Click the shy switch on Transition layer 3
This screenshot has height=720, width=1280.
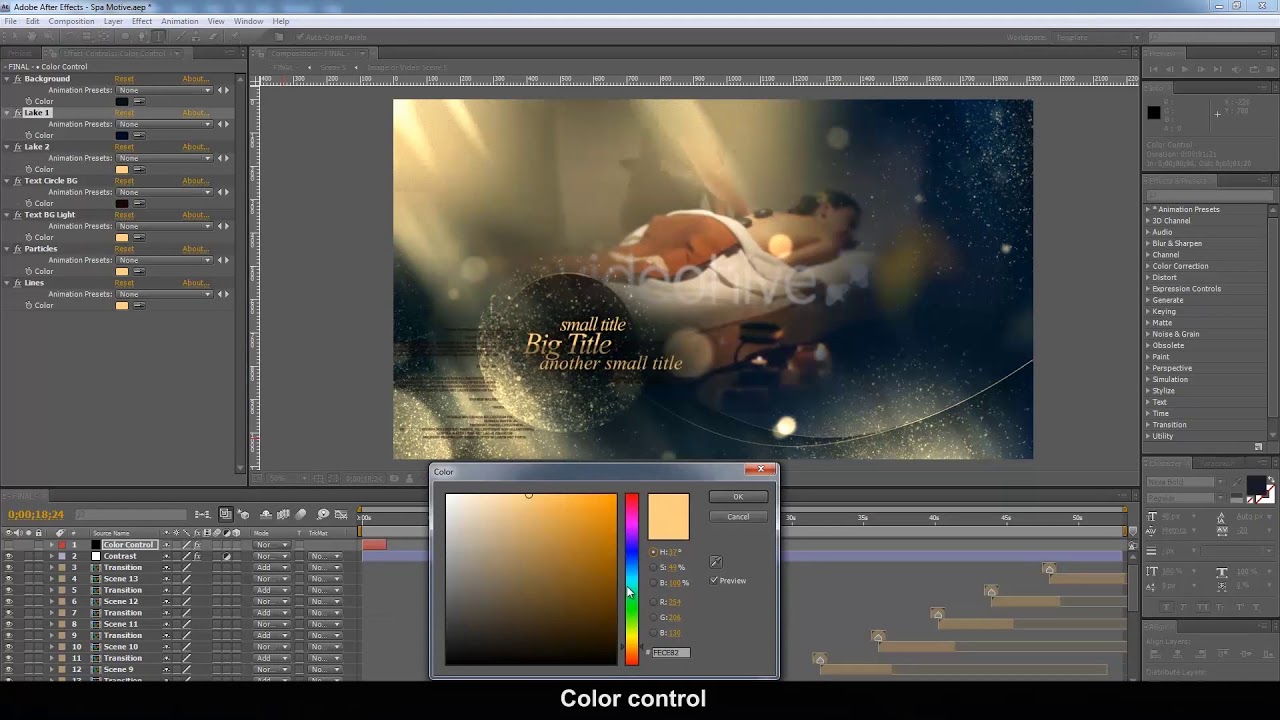166,567
